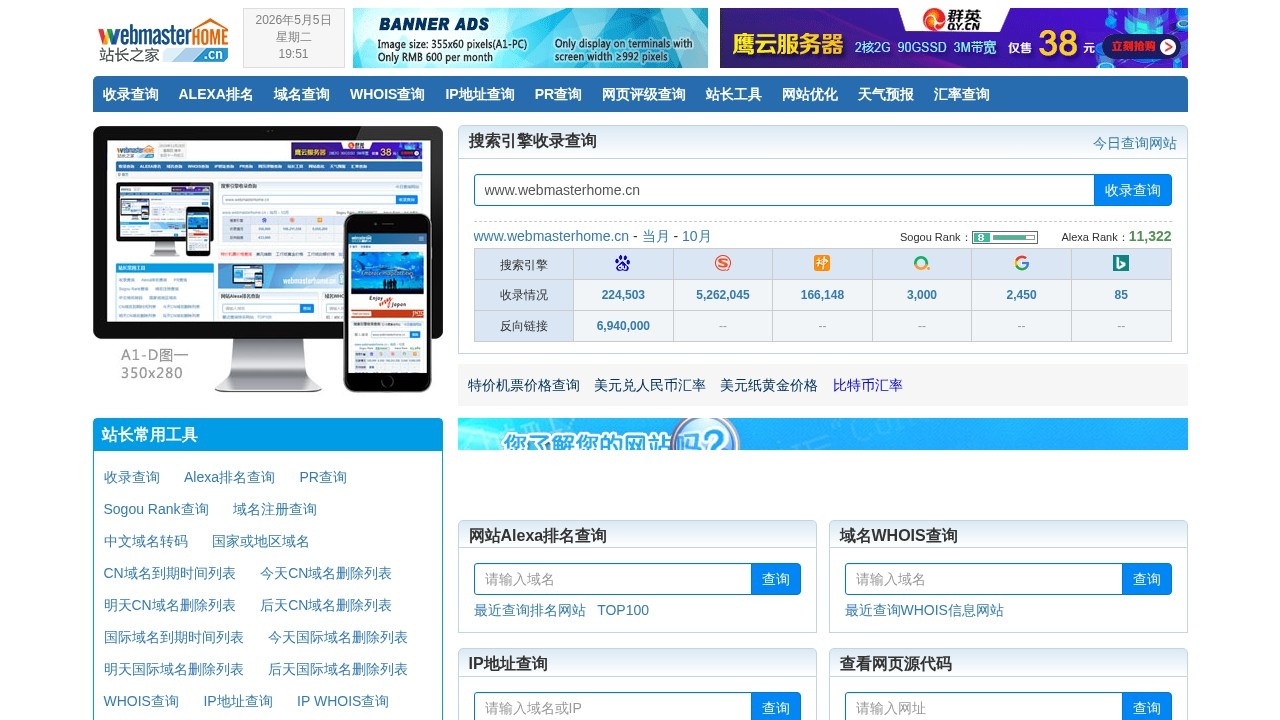Open 比特币汇率 link
The height and width of the screenshot is (720, 1280).
pos(868,385)
